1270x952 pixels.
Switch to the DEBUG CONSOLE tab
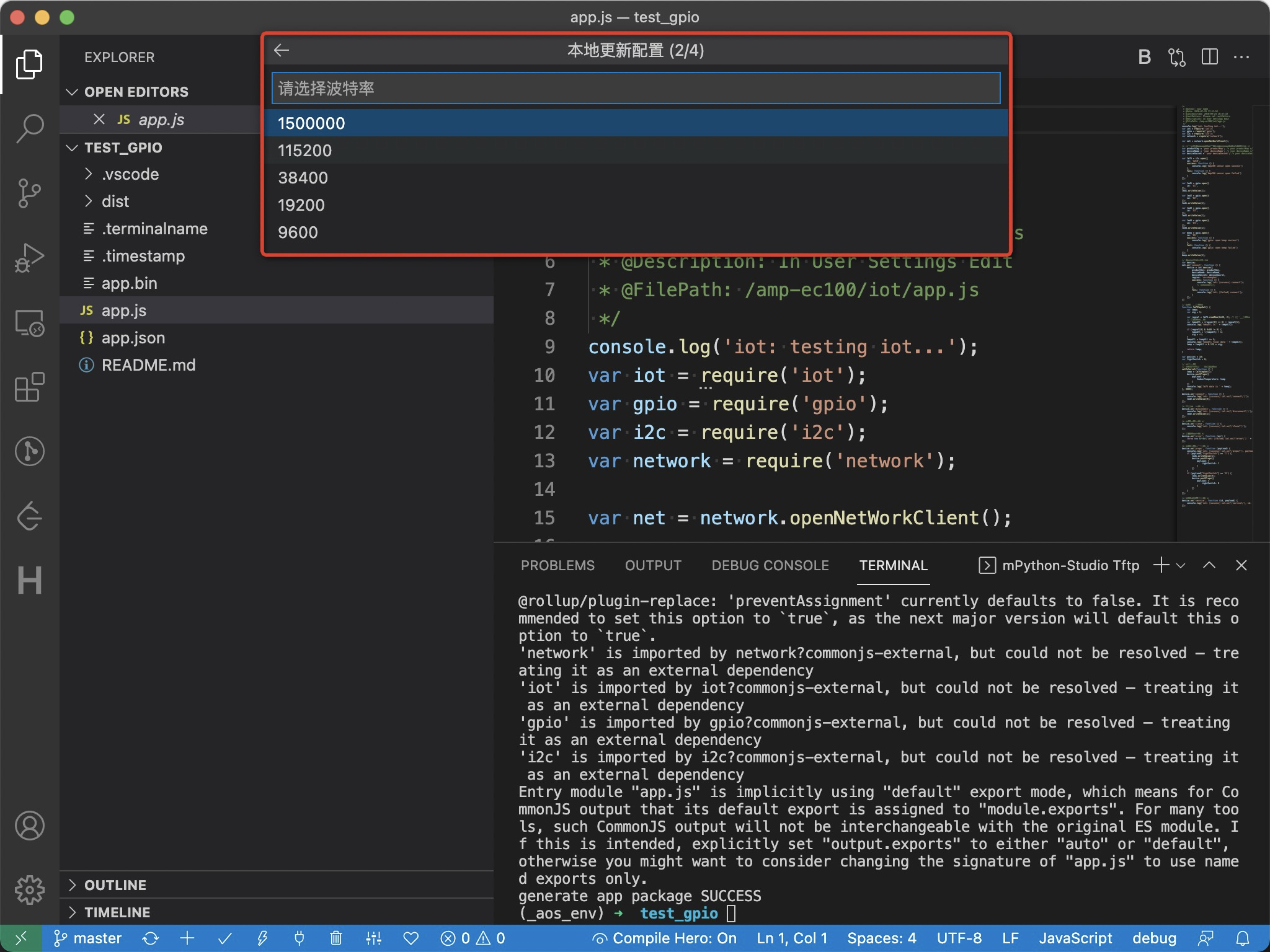[770, 565]
